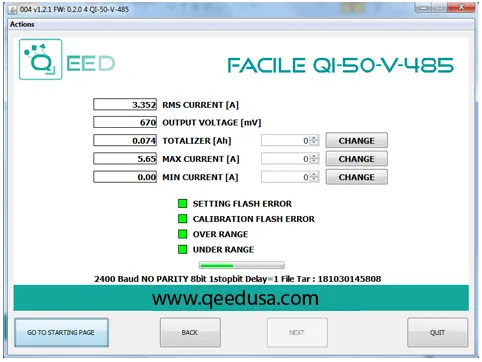This screenshot has height=362, width=482.
Task: Decrease the MIN CURRENT spinner value
Action: [314, 180]
